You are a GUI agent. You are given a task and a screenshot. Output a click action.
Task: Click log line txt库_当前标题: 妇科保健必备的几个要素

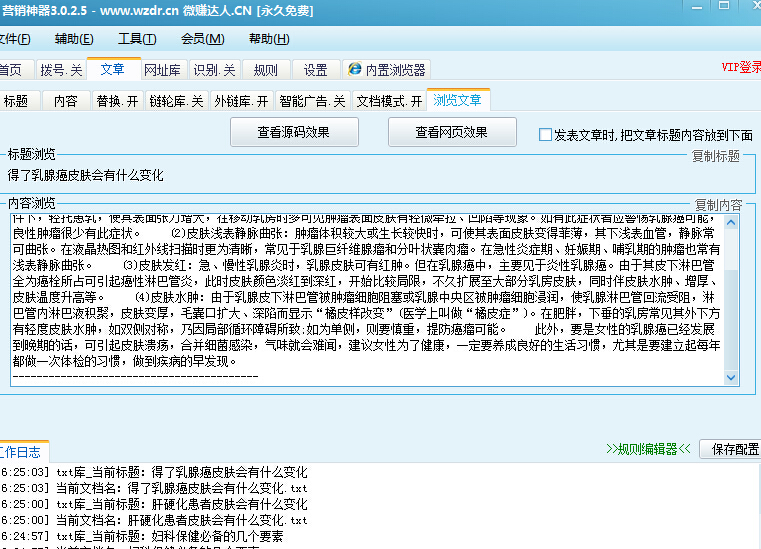[x=169, y=536]
